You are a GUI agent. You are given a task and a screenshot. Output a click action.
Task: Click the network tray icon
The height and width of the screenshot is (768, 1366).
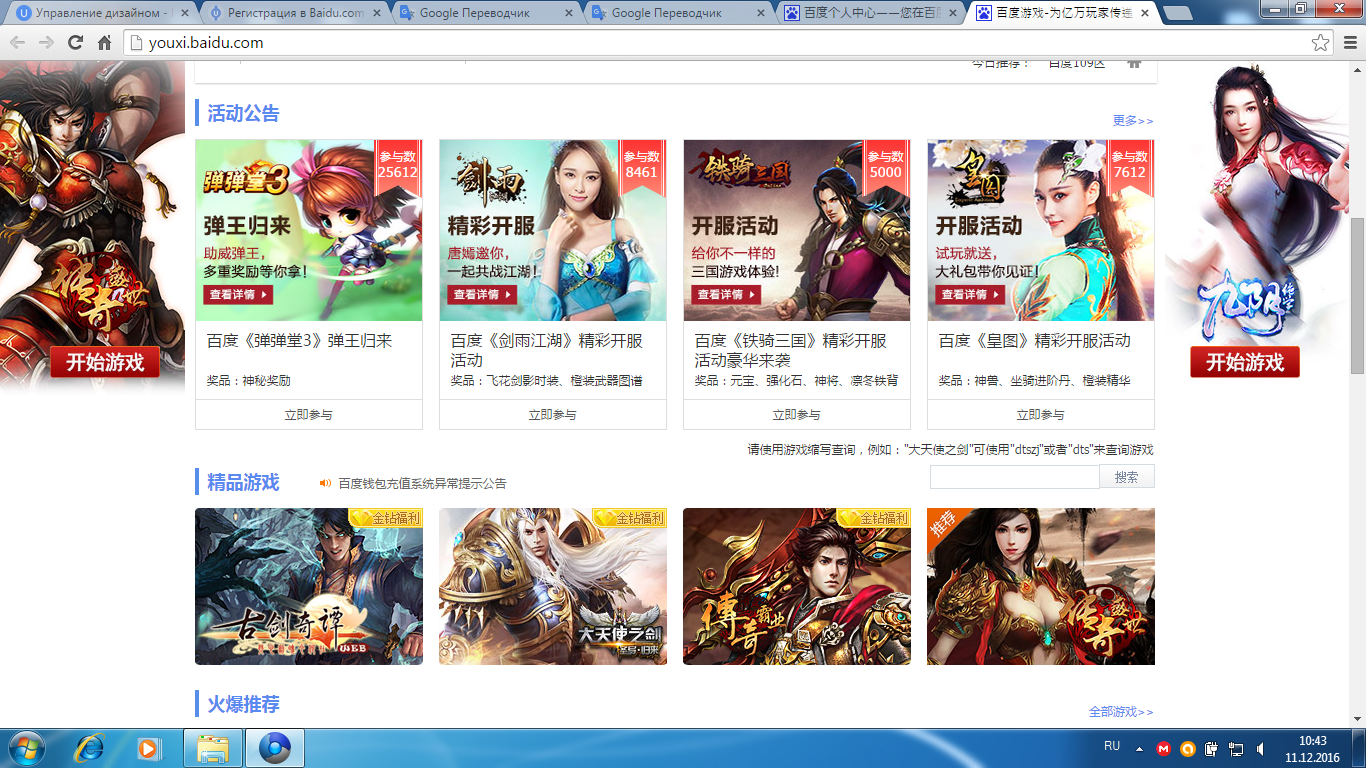1236,748
